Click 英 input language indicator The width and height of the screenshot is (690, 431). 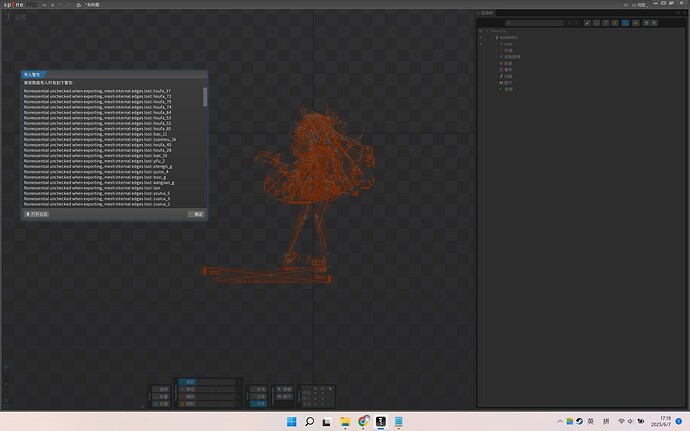[x=591, y=421]
